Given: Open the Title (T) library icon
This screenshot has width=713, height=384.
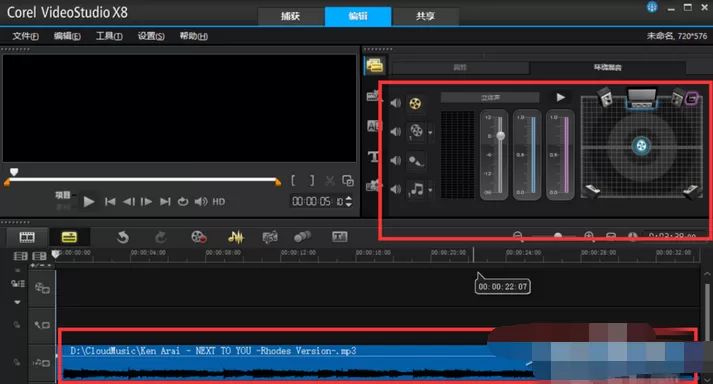Looking at the screenshot, I should [x=374, y=157].
